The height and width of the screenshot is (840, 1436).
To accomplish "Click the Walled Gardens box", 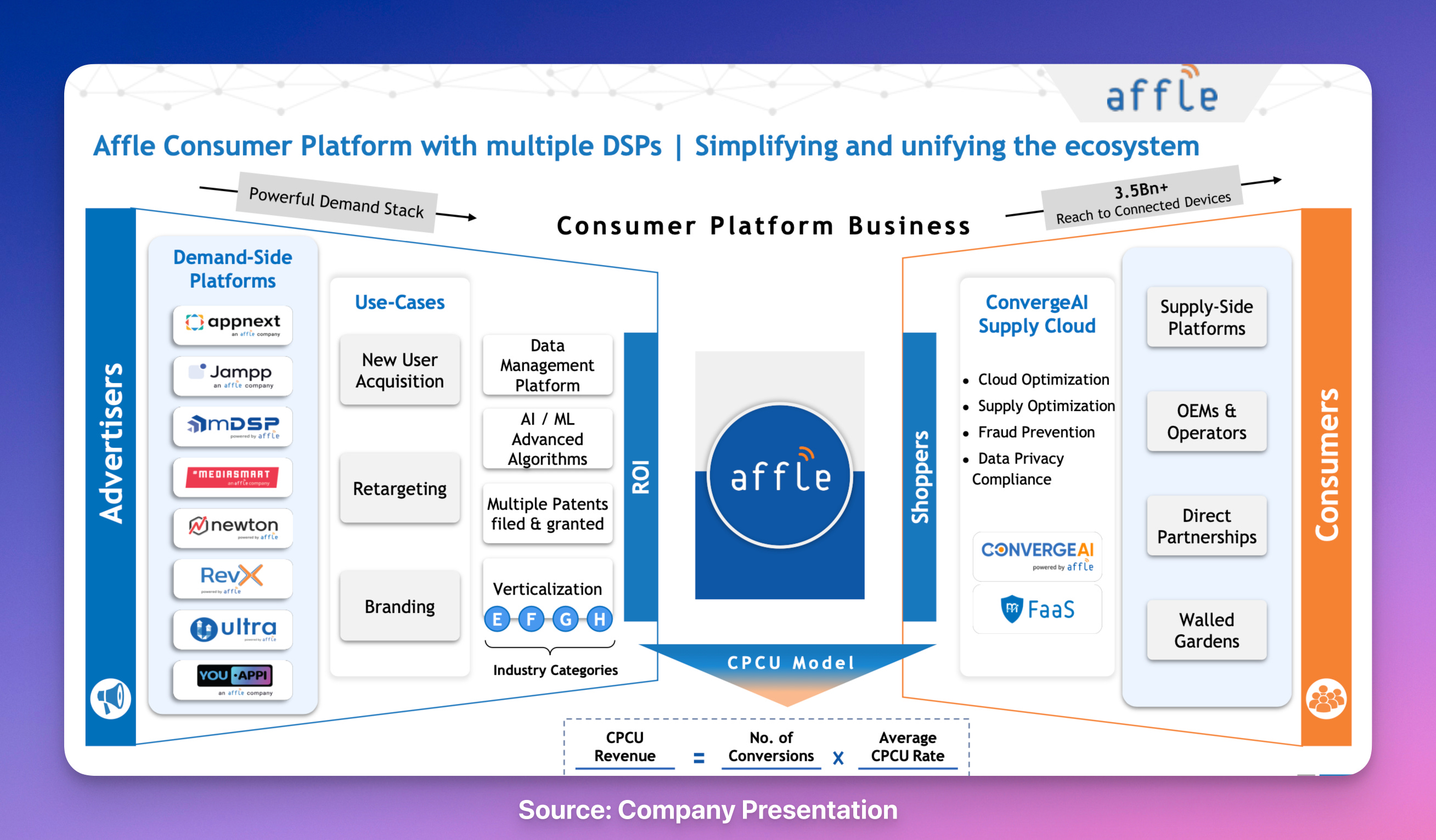I will (x=1206, y=630).
